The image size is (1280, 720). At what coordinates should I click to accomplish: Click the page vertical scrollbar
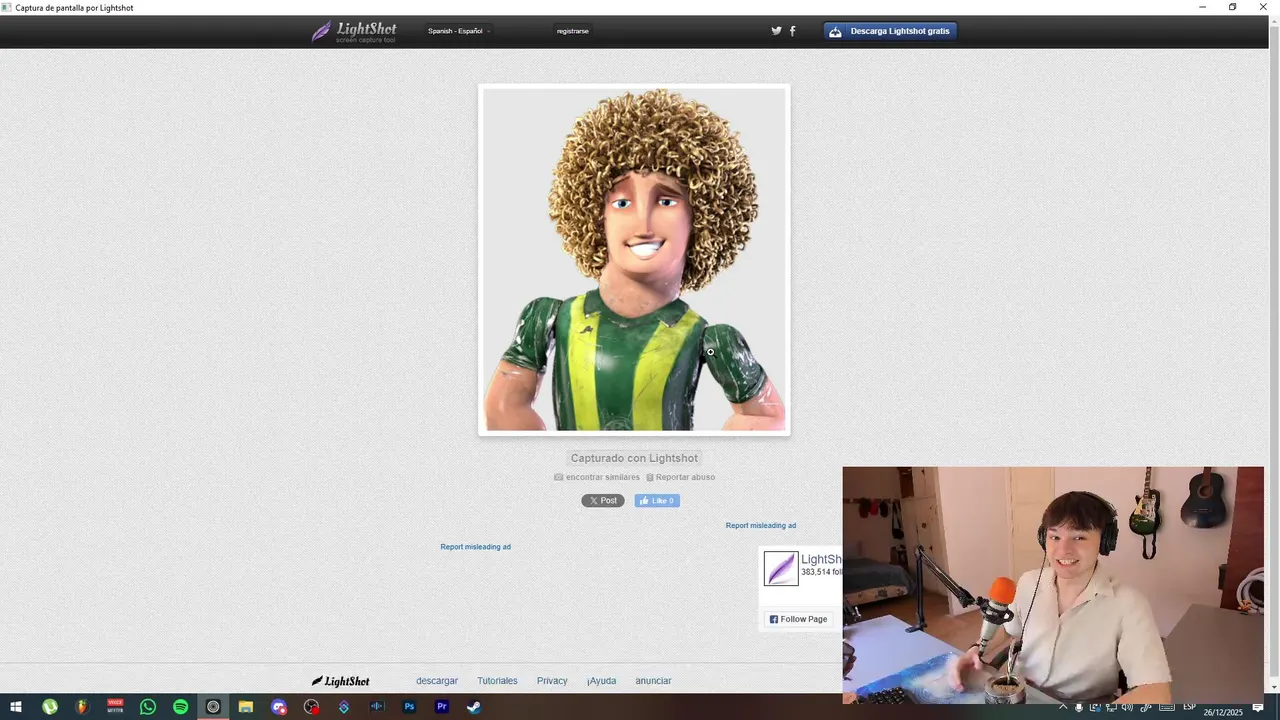pyautogui.click(x=1274, y=350)
